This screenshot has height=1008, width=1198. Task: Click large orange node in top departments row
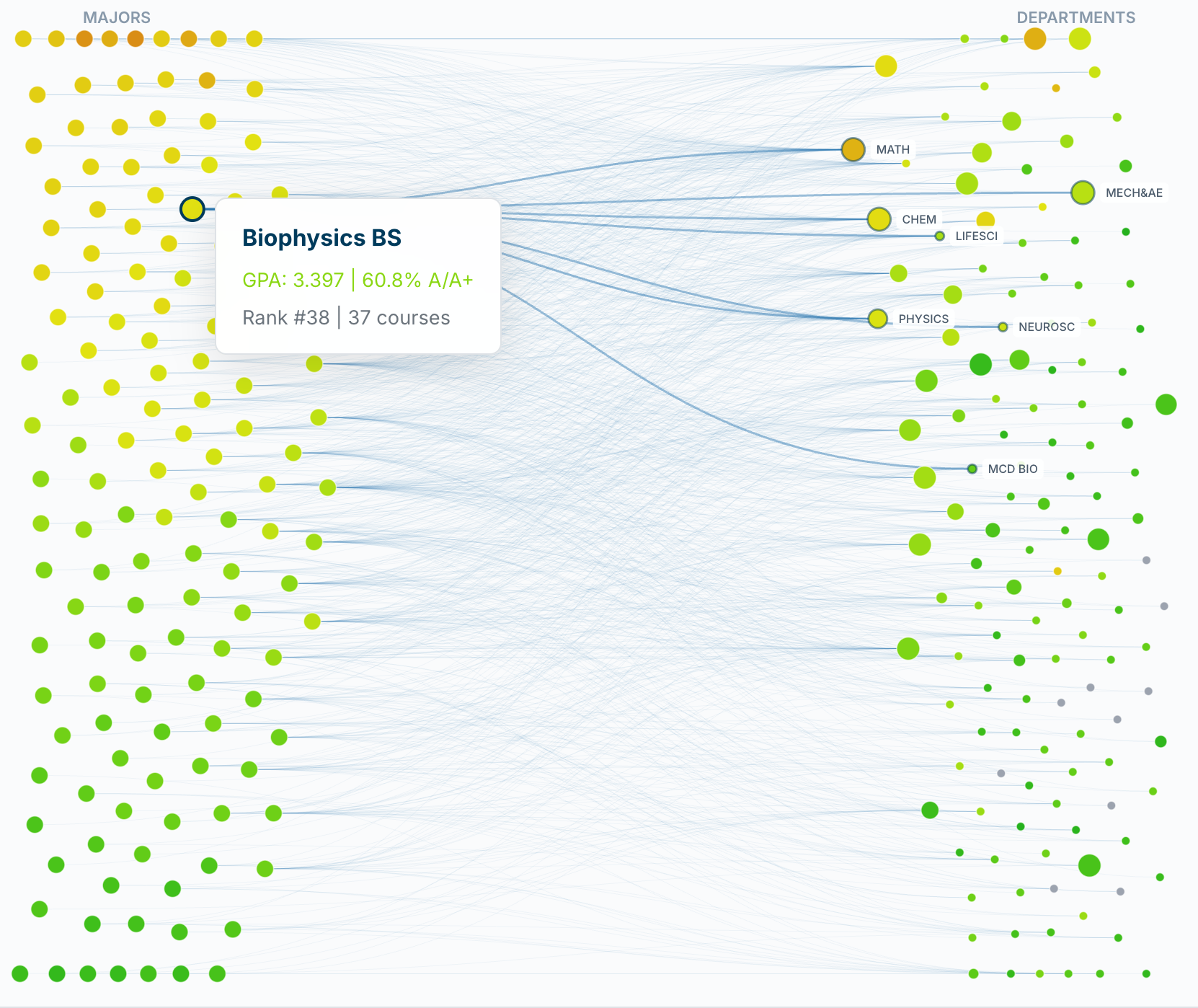pyautogui.click(x=1034, y=39)
